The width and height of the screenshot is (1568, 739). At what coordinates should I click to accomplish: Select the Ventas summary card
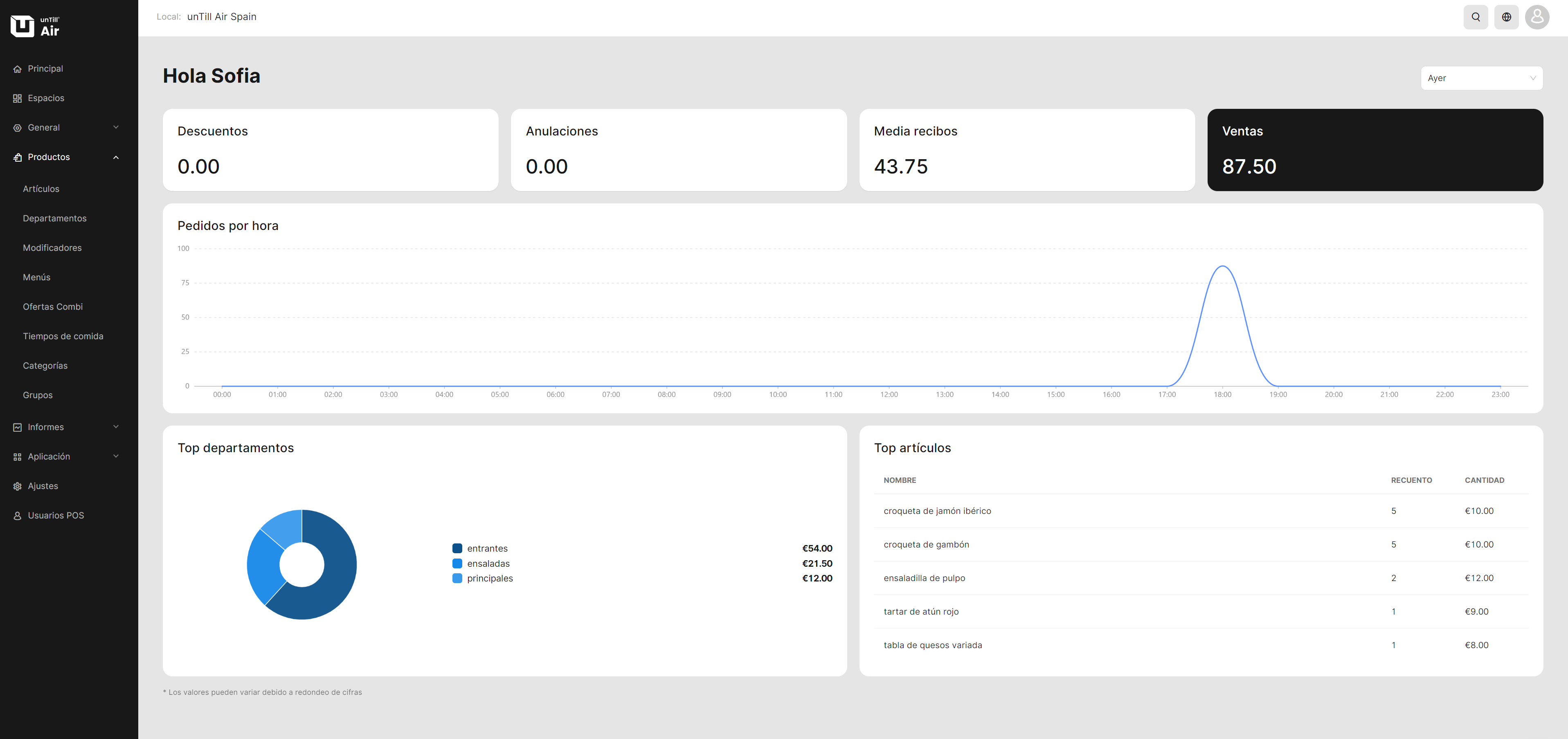pos(1375,150)
